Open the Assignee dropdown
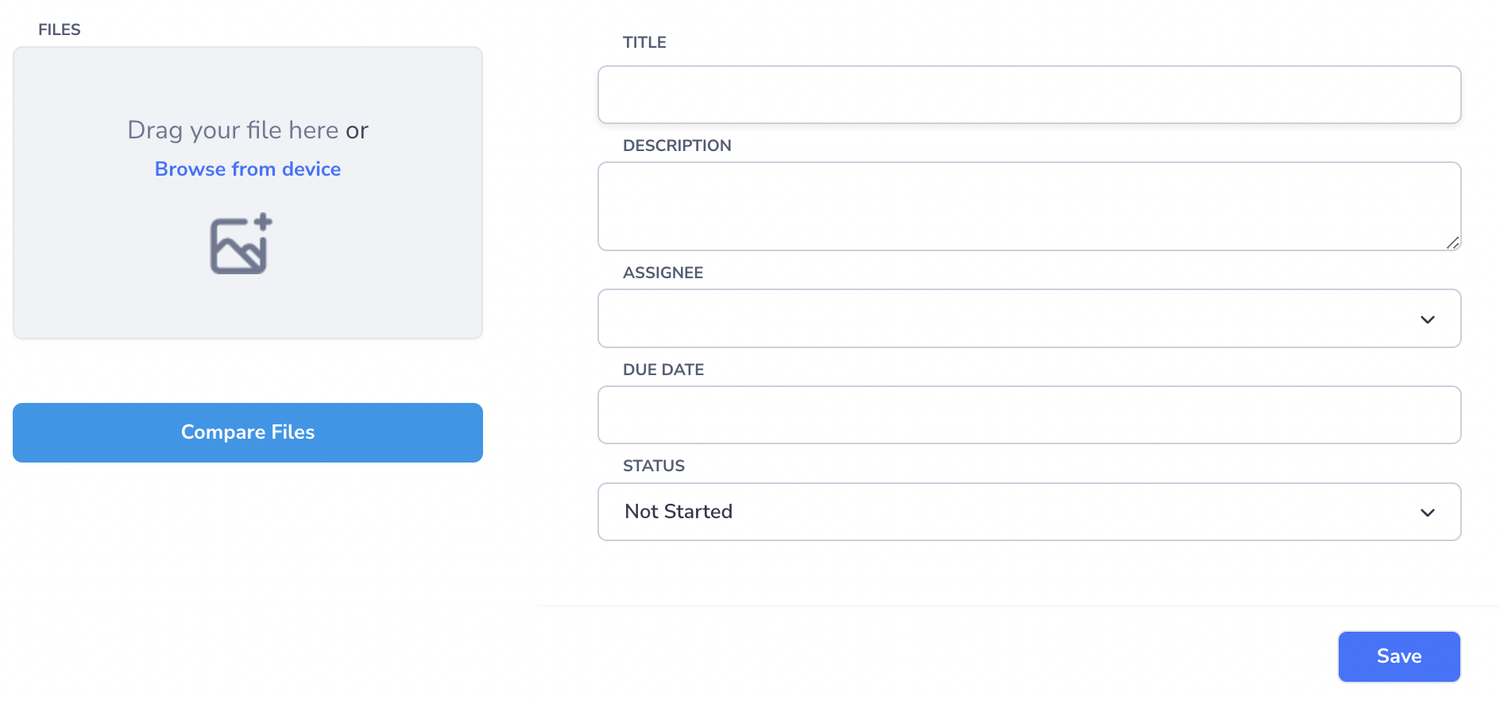Viewport: 1500px width, 701px height. coord(1029,318)
